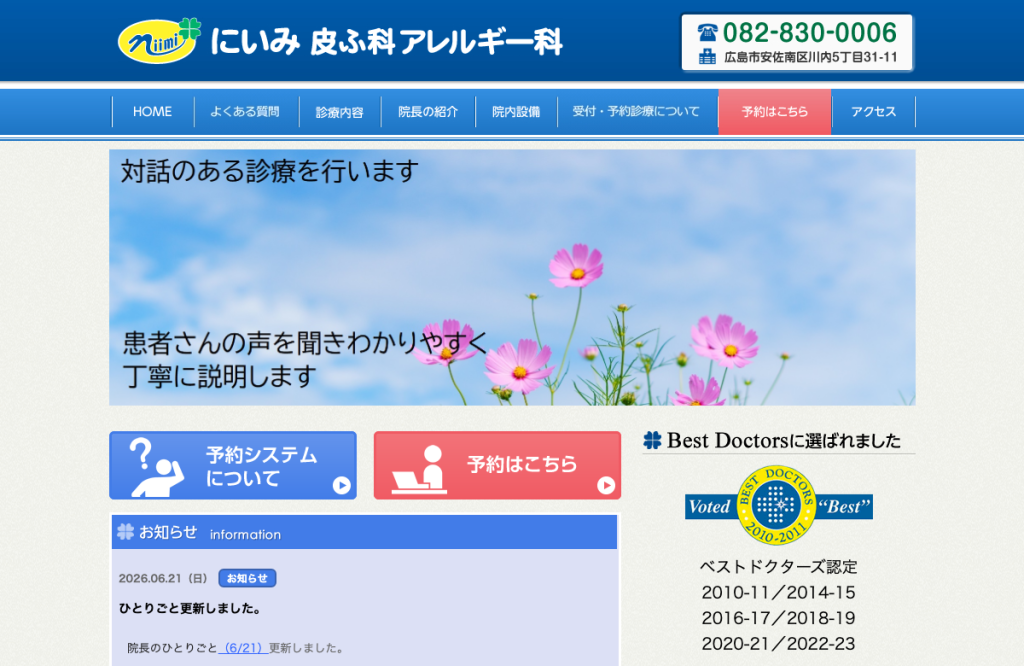Screen dimensions: 1024x666
Task: Open アクセス in the navigation bar
Action: click(x=874, y=112)
